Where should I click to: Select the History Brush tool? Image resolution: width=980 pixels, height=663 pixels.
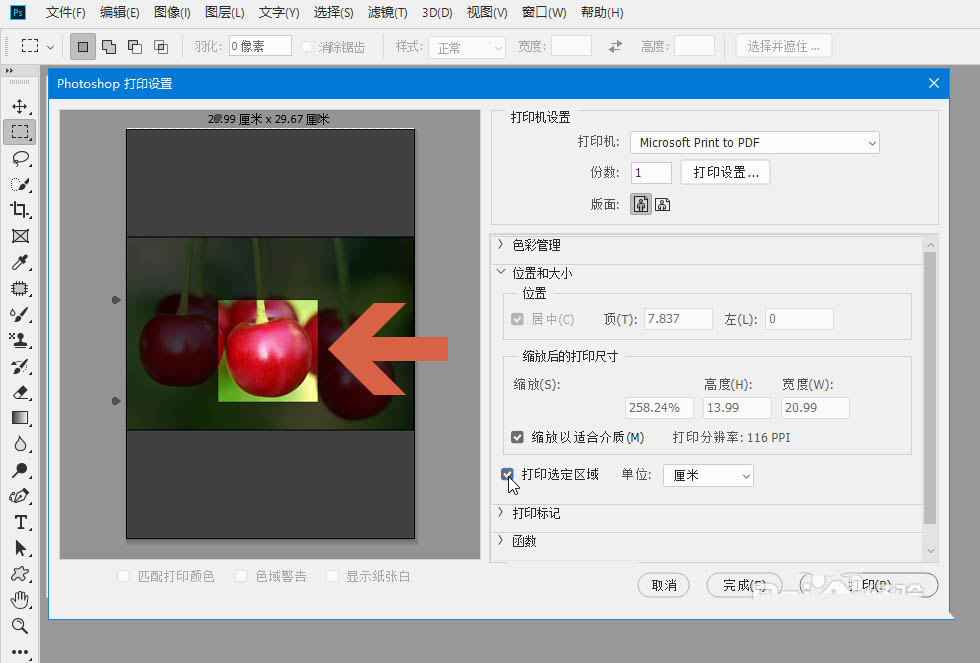coord(20,367)
